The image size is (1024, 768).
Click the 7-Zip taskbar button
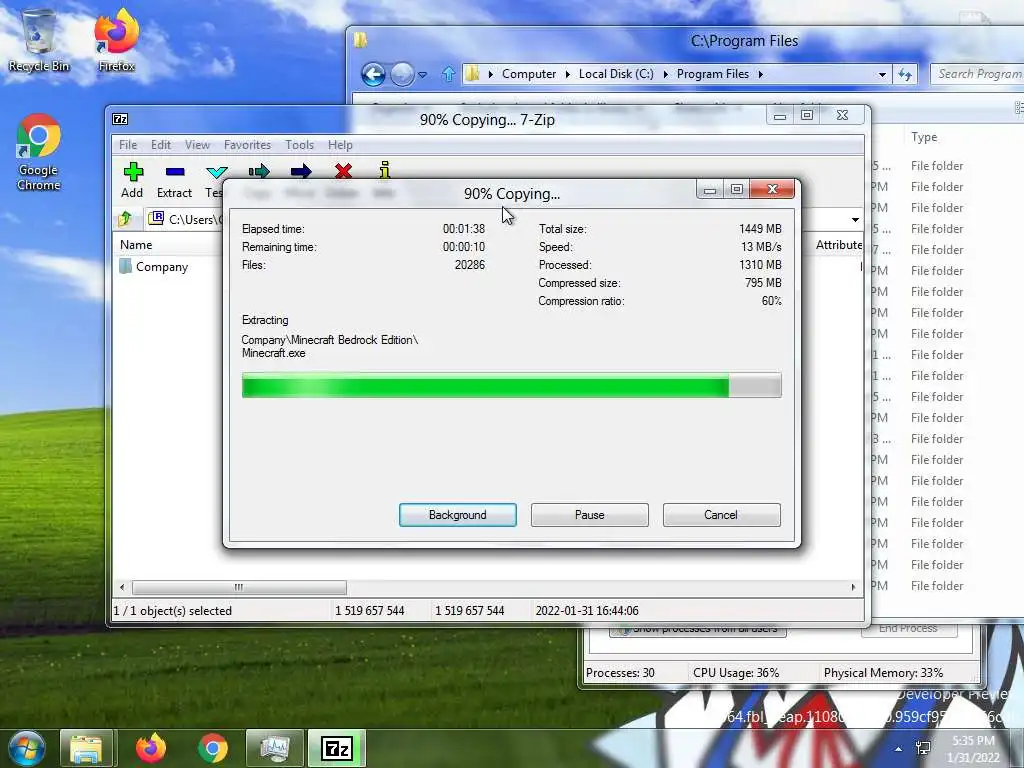tap(337, 748)
